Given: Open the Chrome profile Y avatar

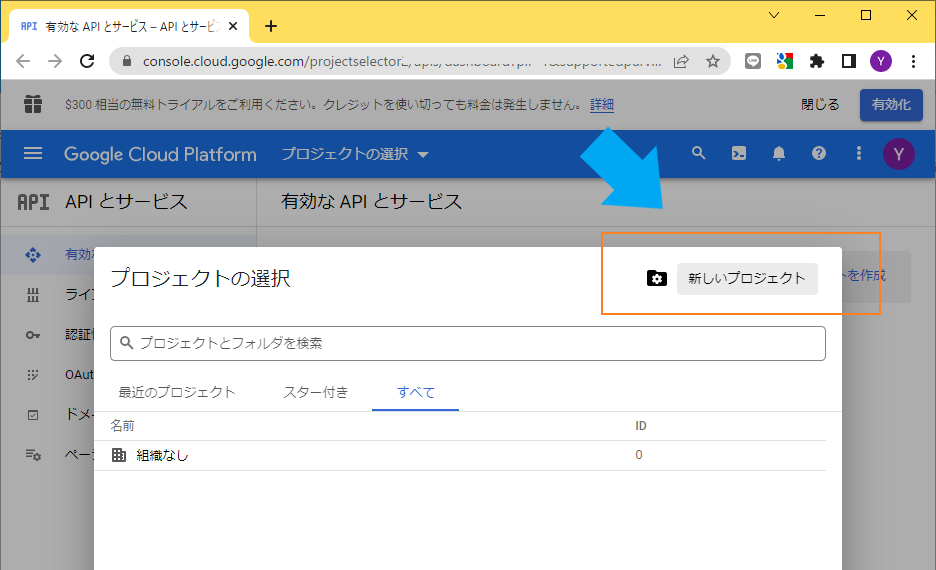Looking at the screenshot, I should click(880, 61).
